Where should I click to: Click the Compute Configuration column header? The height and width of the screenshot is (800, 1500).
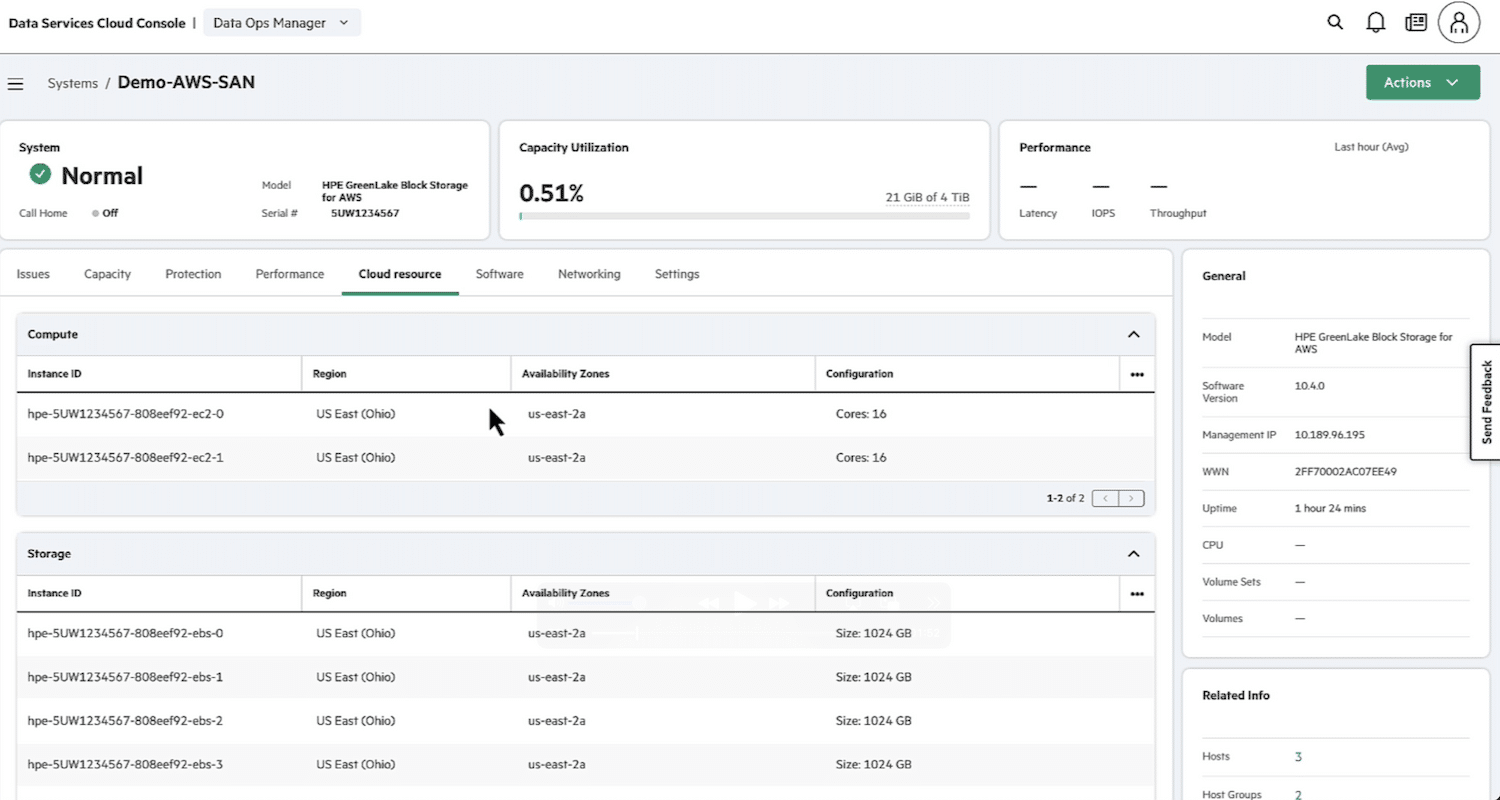(x=967, y=374)
